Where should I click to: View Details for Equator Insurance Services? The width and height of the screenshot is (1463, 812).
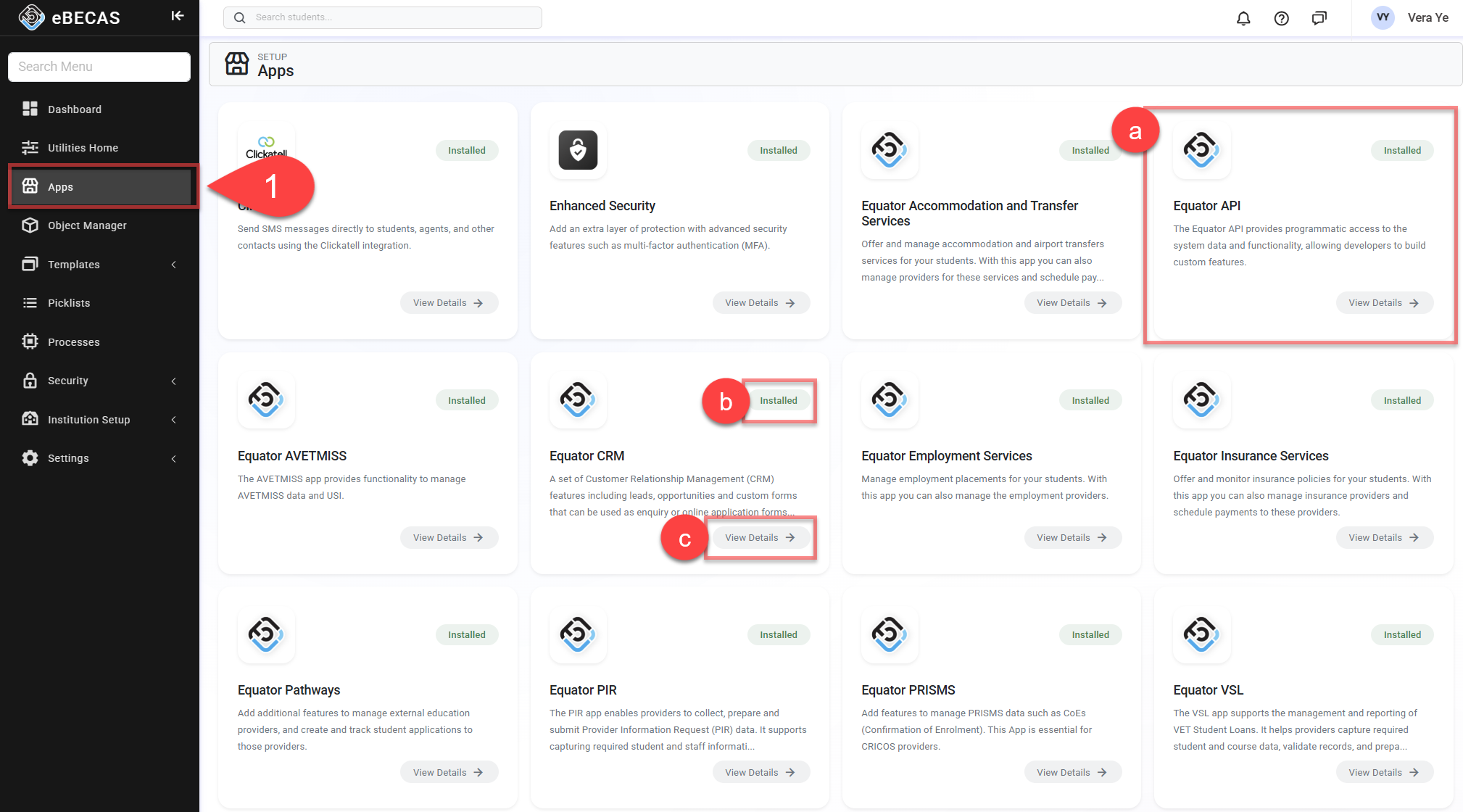1384,538
